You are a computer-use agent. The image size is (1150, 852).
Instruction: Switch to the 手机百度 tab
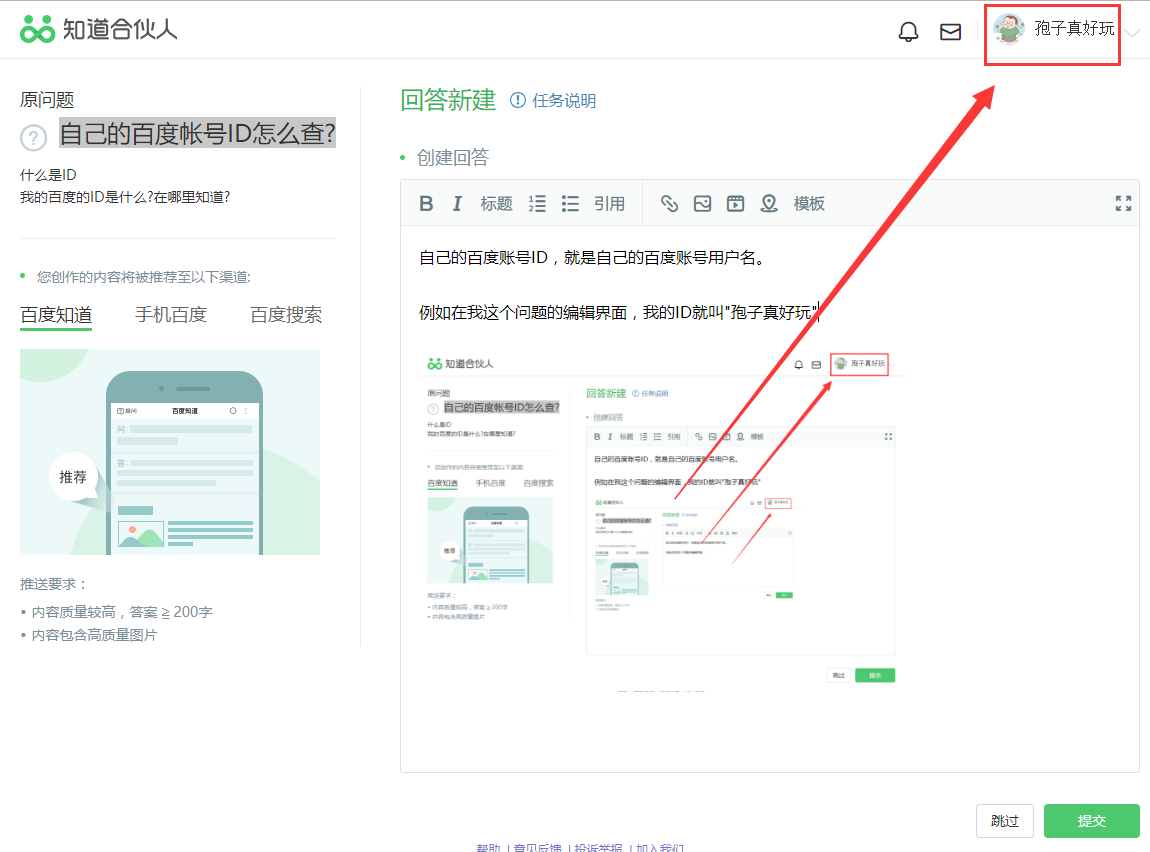171,315
